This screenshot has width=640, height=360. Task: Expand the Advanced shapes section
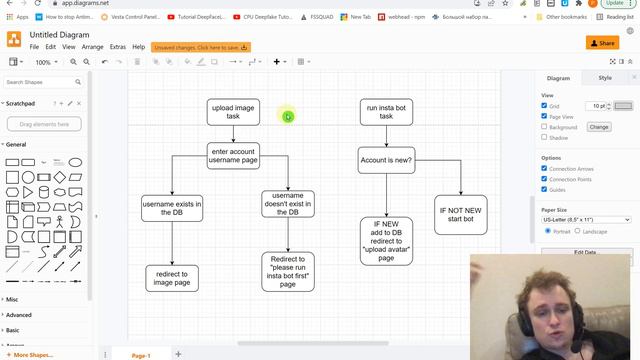click(x=18, y=315)
